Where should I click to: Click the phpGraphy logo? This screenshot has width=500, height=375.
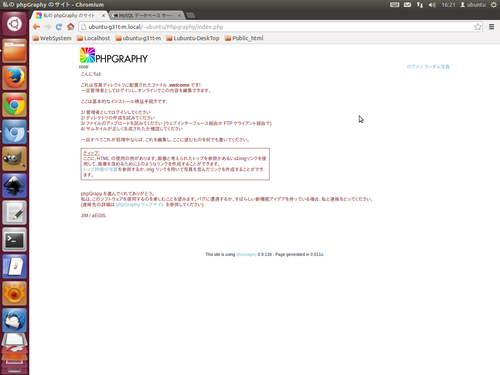tap(114, 56)
